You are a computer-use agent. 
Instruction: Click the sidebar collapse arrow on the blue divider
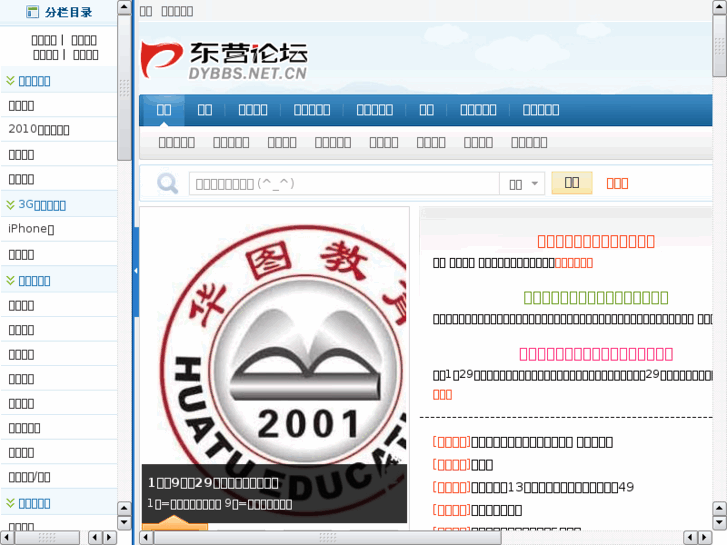pyautogui.click(x=136, y=270)
